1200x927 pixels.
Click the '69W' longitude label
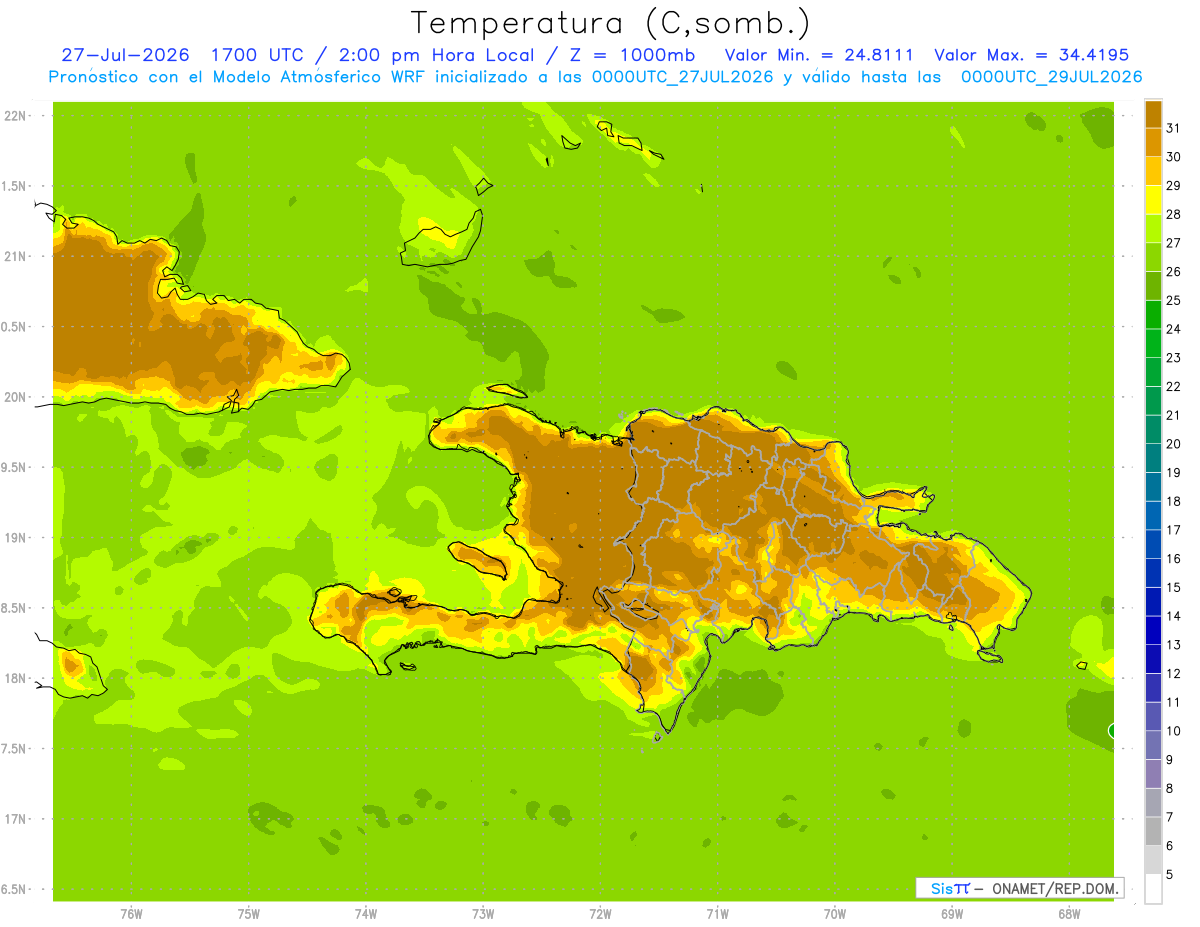[952, 914]
